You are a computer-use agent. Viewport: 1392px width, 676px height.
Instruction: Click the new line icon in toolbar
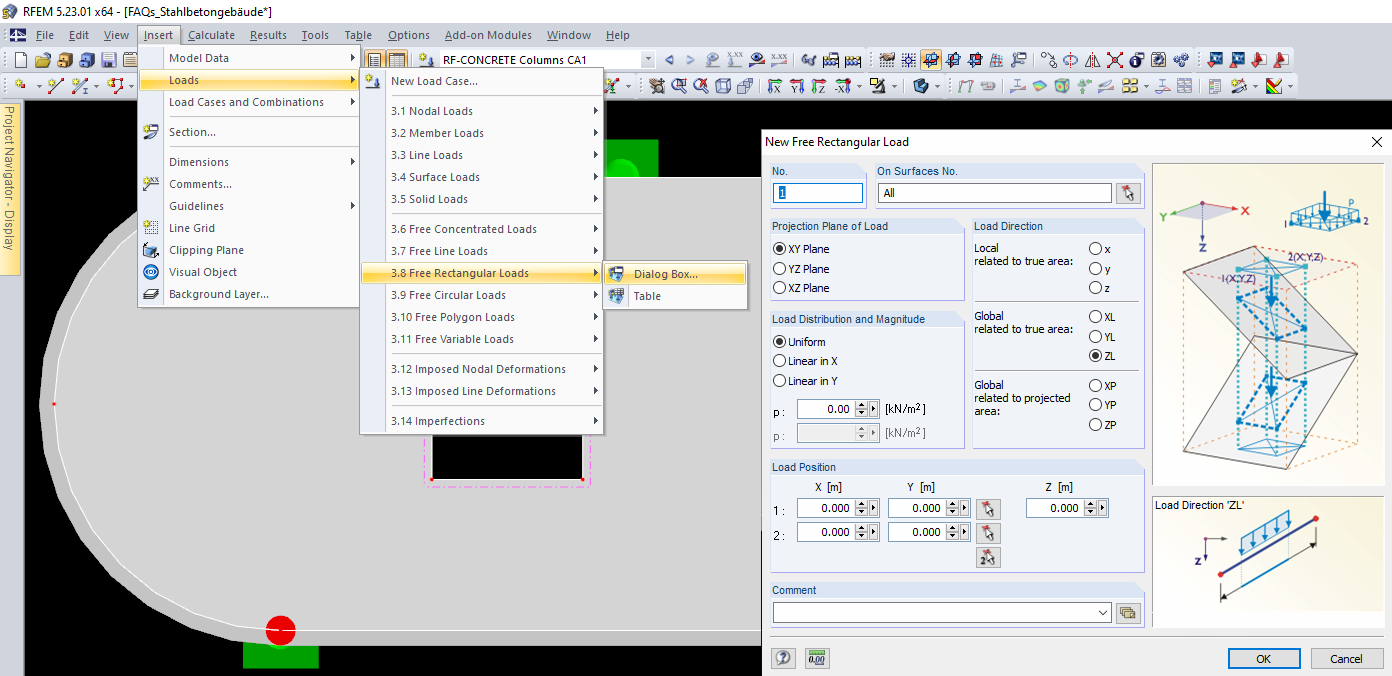[55, 86]
